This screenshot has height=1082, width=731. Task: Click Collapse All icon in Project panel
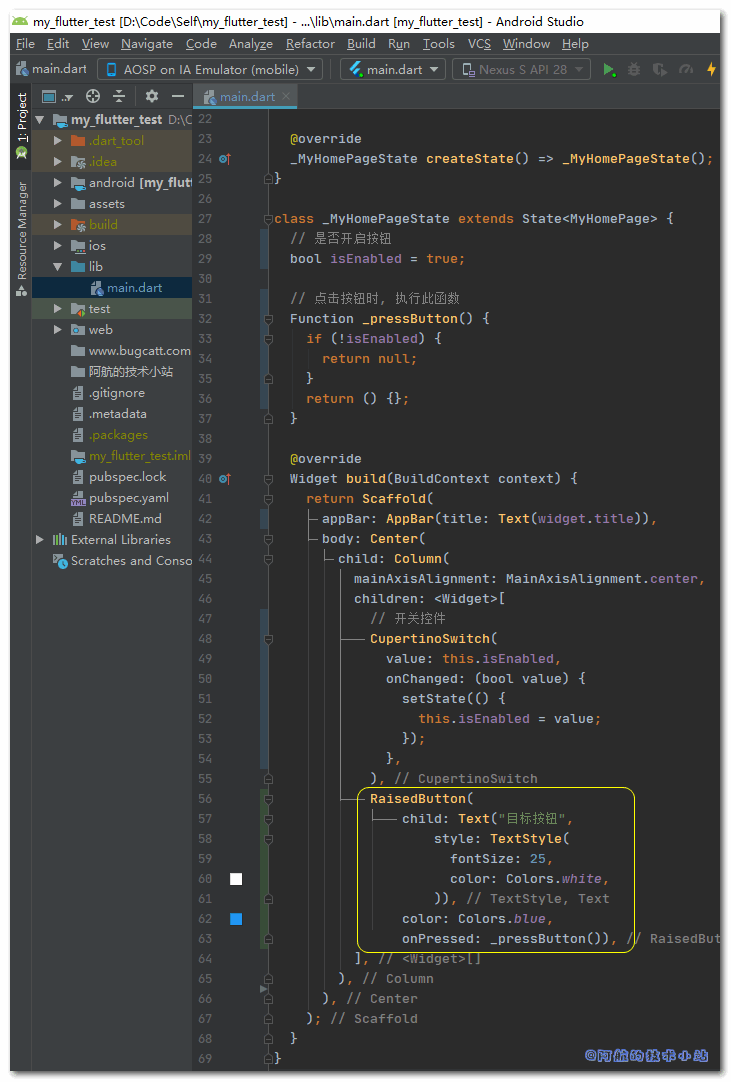[119, 96]
